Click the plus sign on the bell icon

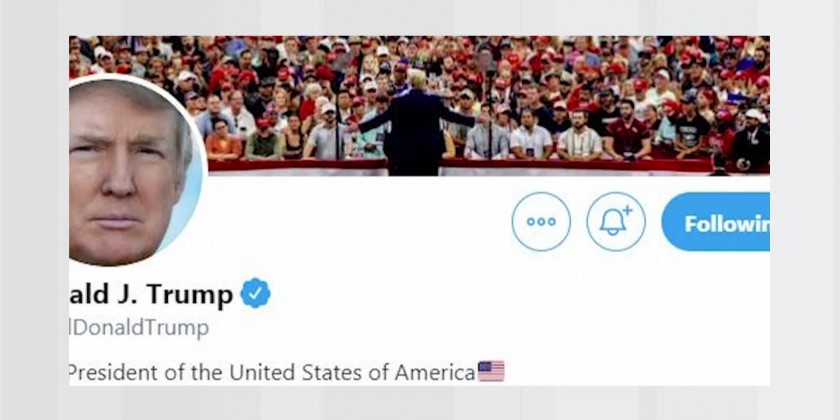(x=627, y=211)
